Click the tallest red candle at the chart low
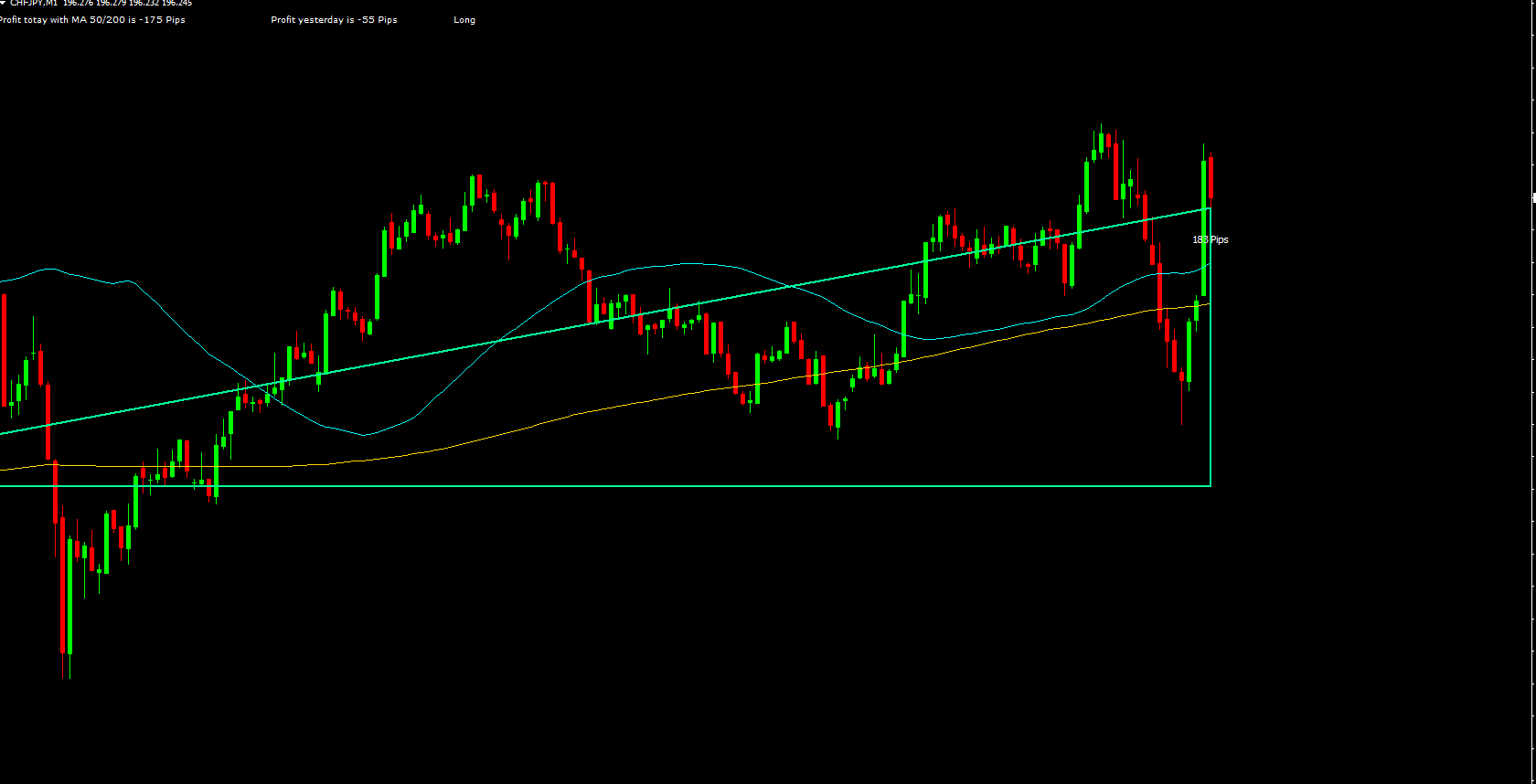This screenshot has height=784, width=1536. (63, 585)
